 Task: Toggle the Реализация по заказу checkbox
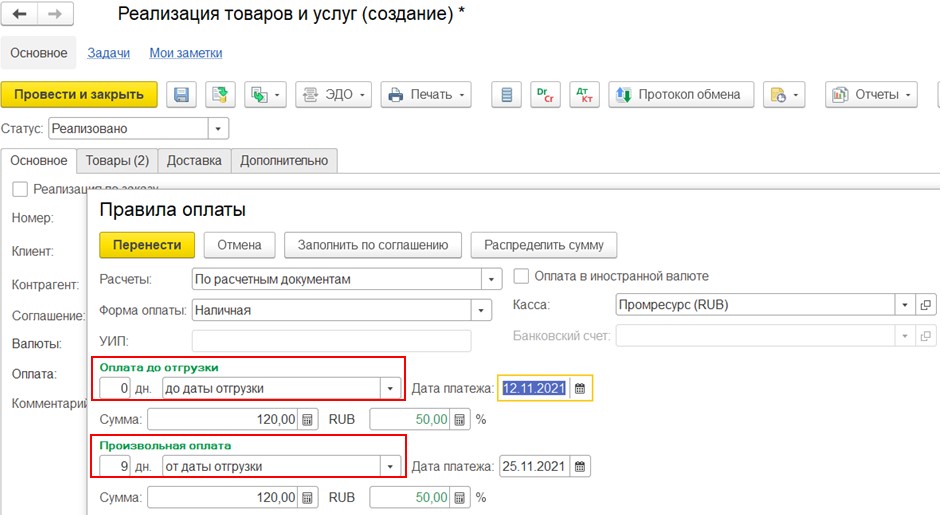[x=20, y=188]
